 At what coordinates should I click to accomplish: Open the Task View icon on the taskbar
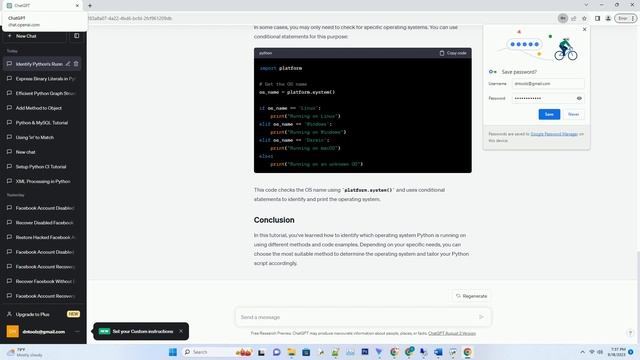coord(262,352)
